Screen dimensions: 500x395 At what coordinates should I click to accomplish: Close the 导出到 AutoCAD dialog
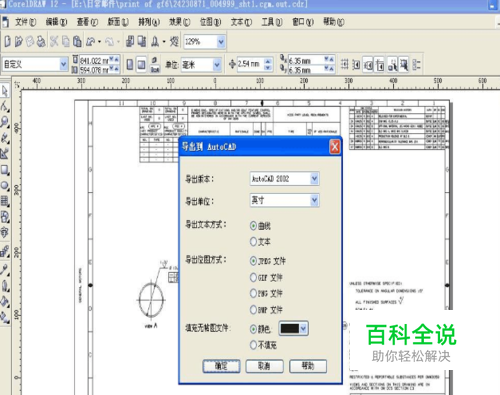pyautogui.click(x=335, y=147)
